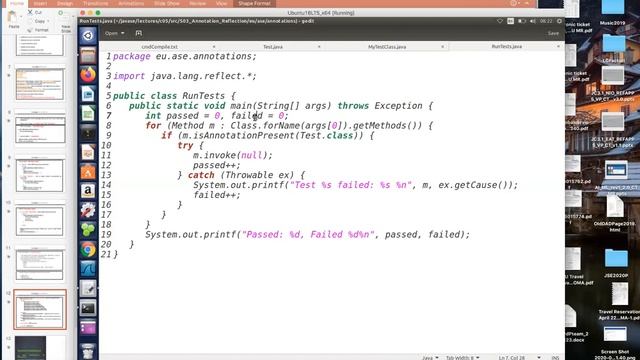
Task: Open the Shape Format ribbon tab
Action: (254, 3)
